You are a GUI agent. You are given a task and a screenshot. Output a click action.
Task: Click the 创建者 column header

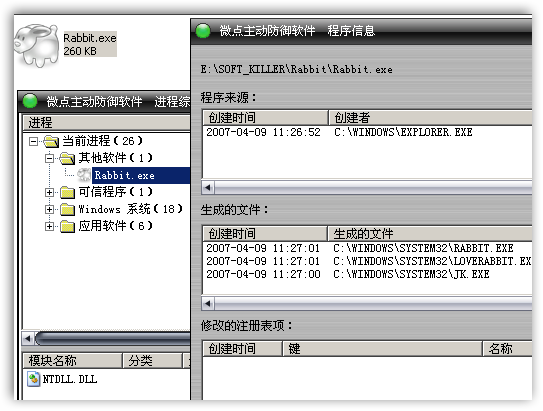click(x=430, y=117)
